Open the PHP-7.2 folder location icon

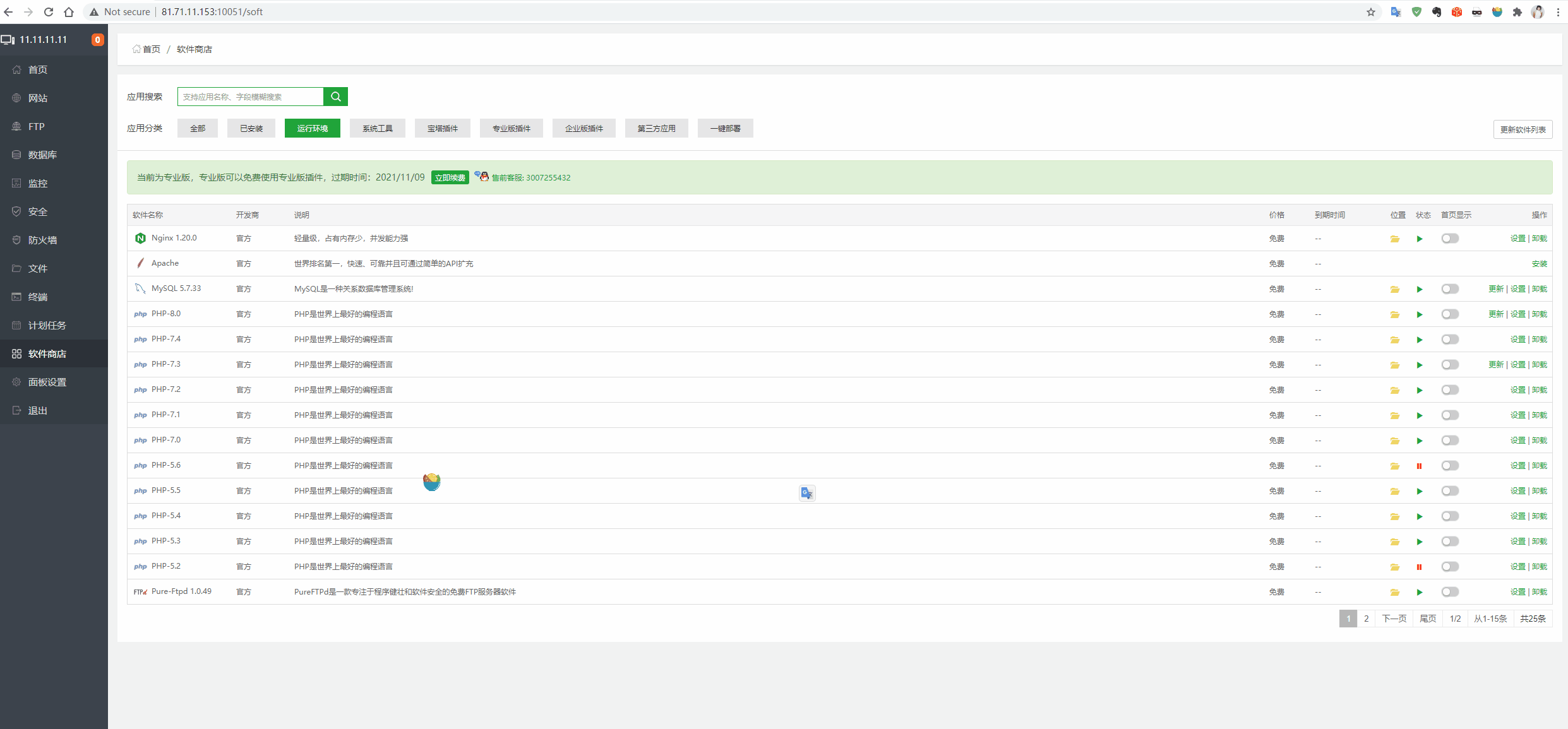(1395, 390)
